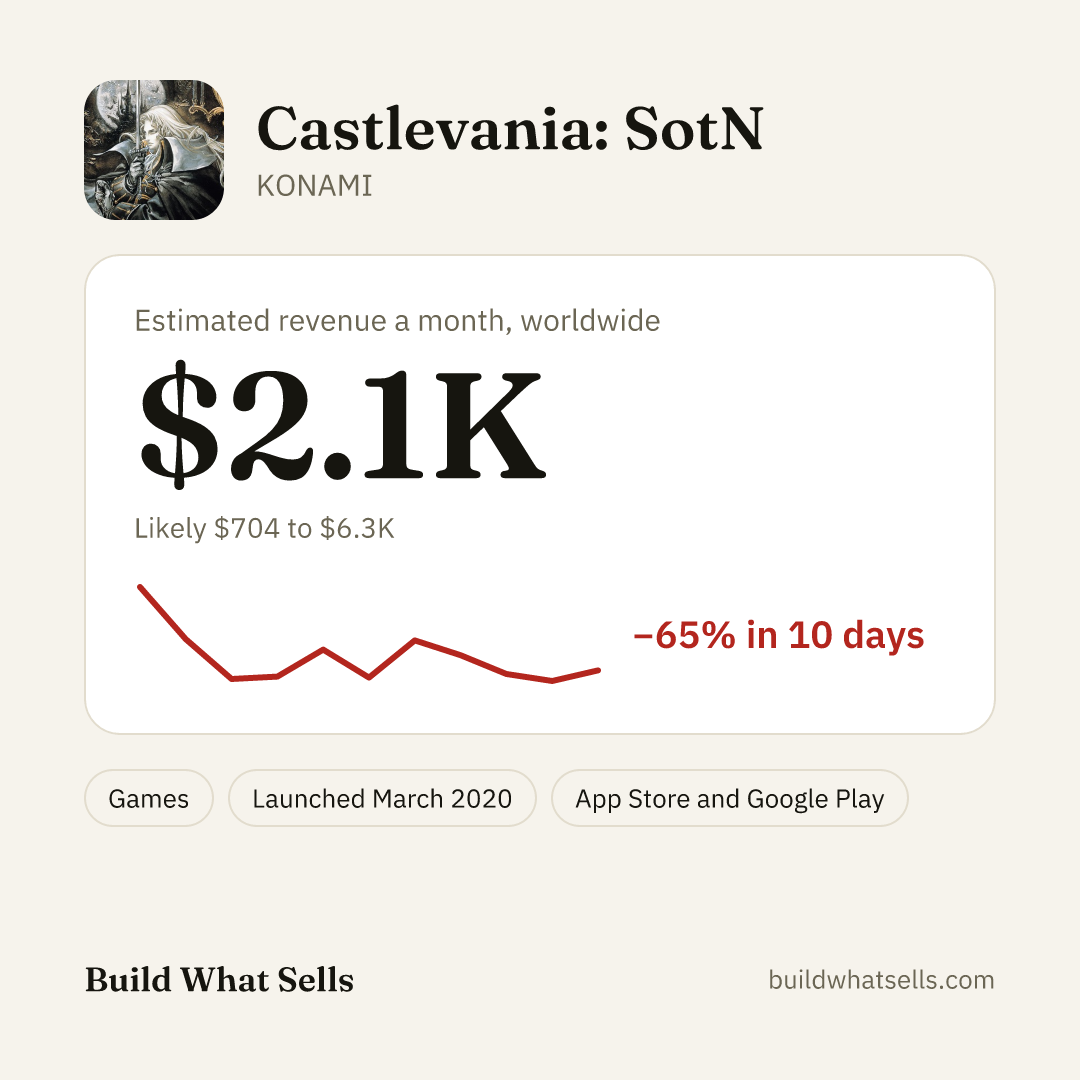Click the starting point of the red trend line
This screenshot has width=1080, height=1080.
click(141, 587)
